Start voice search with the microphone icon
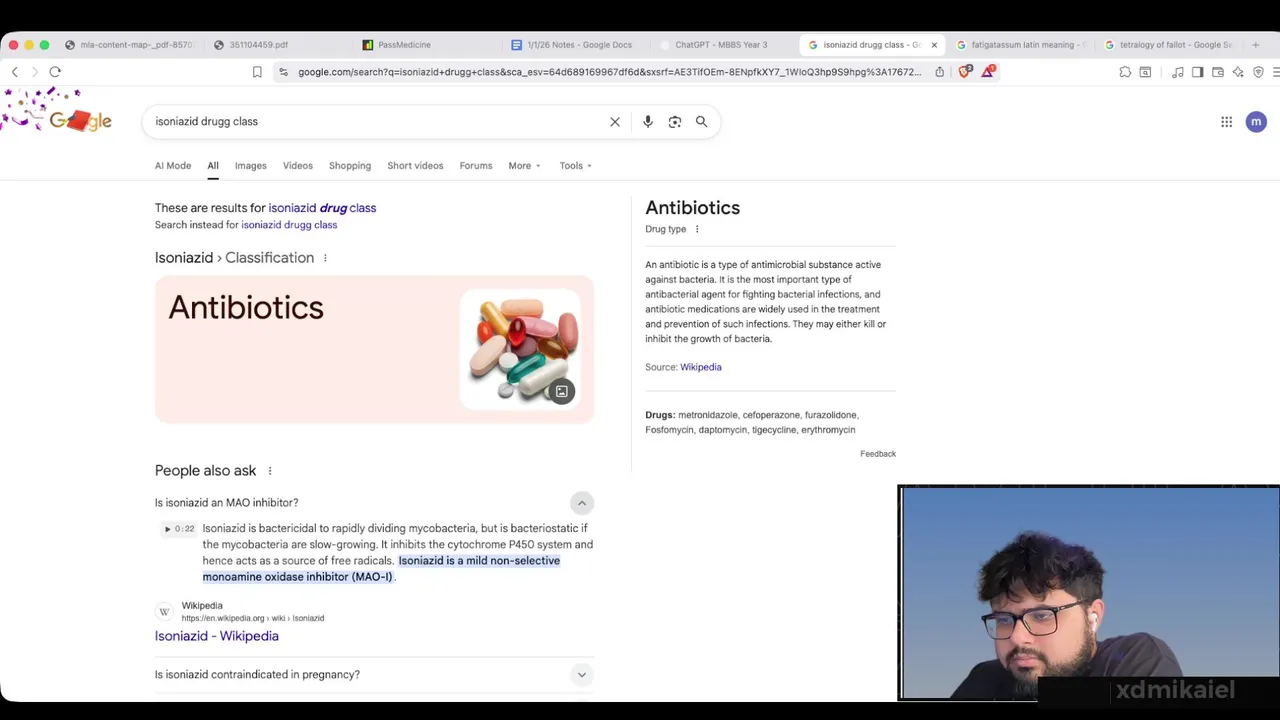 coord(648,122)
